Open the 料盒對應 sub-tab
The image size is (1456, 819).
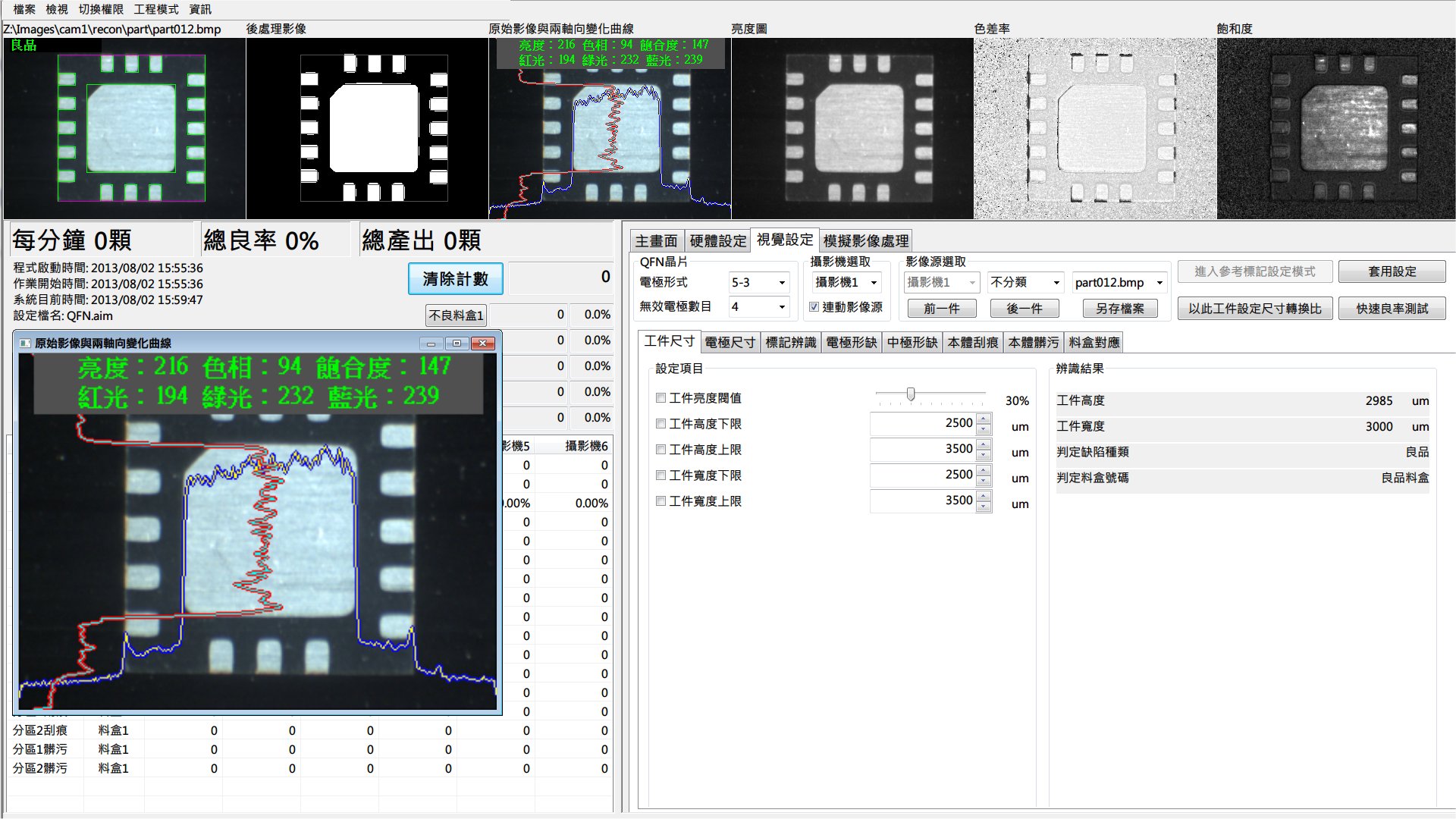(1094, 343)
